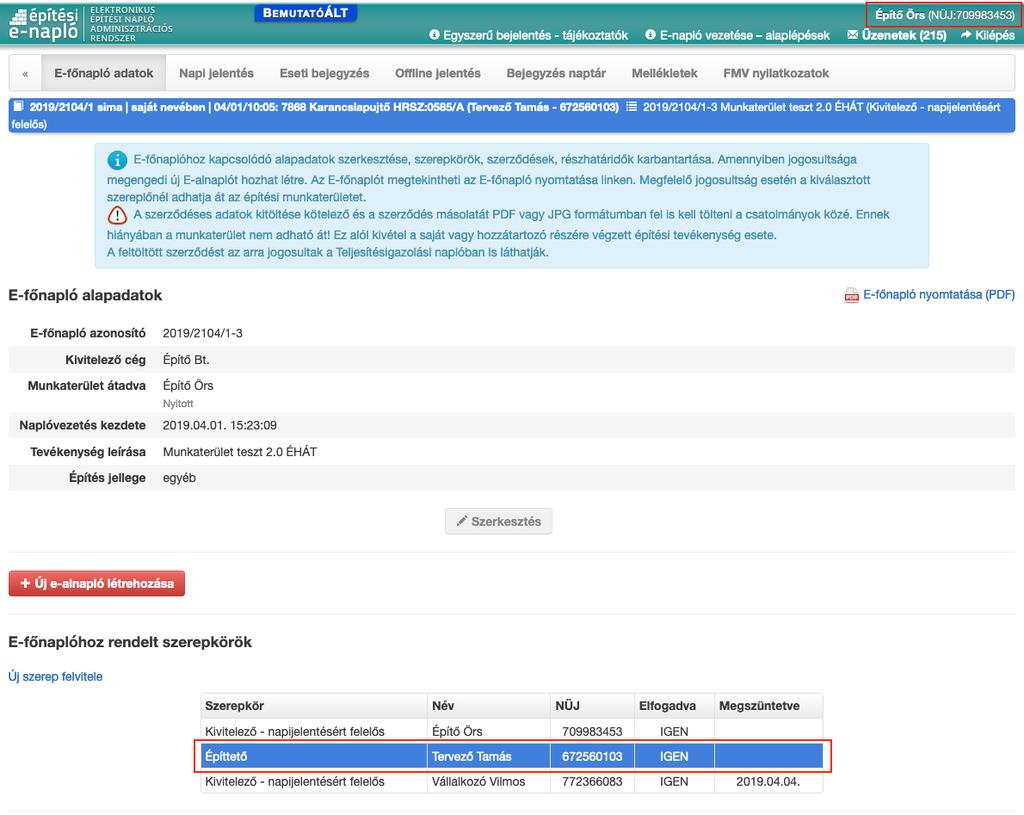The image size is (1024, 815).
Task: Log out via Kilépés
Action: pos(995,35)
